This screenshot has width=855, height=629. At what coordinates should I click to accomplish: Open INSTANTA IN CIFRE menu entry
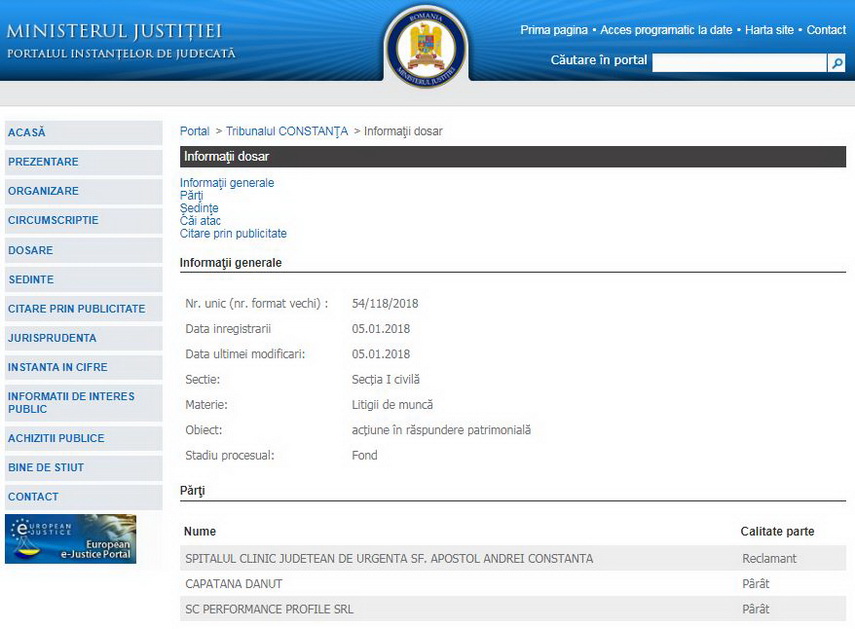[57, 367]
